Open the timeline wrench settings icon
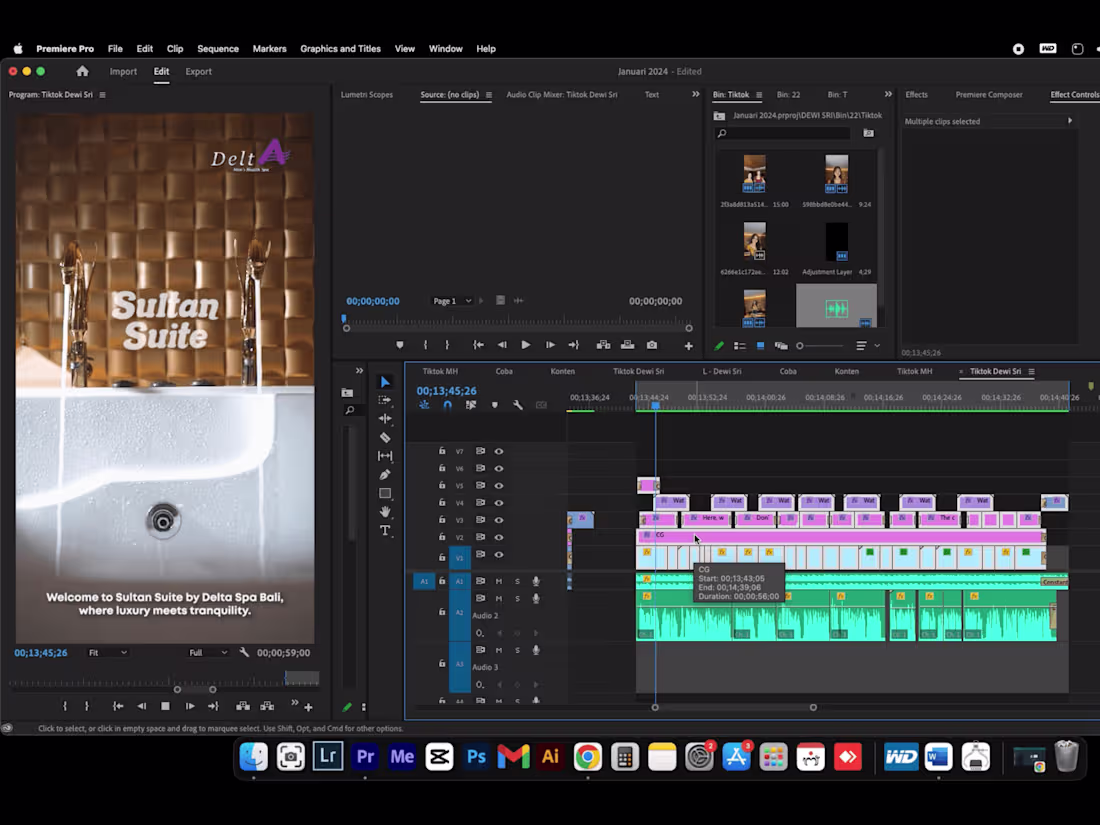The image size is (1100, 825). point(518,405)
